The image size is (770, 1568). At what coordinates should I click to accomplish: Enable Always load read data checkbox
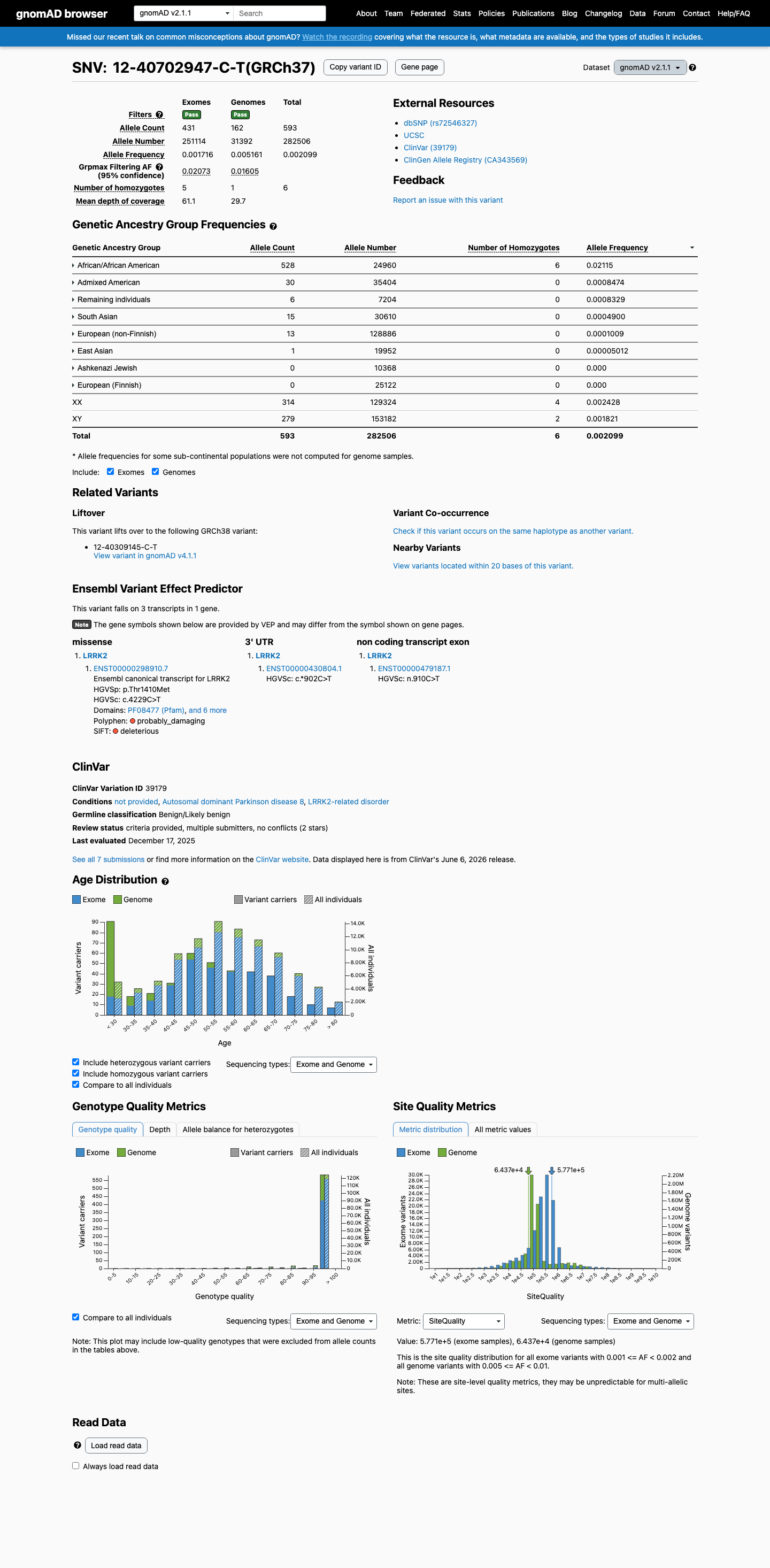75,1466
